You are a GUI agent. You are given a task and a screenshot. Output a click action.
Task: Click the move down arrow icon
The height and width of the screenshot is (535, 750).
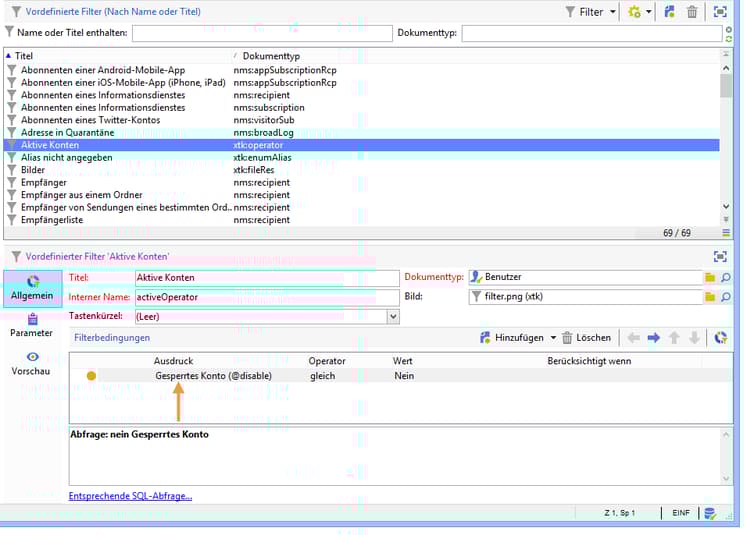(694, 338)
